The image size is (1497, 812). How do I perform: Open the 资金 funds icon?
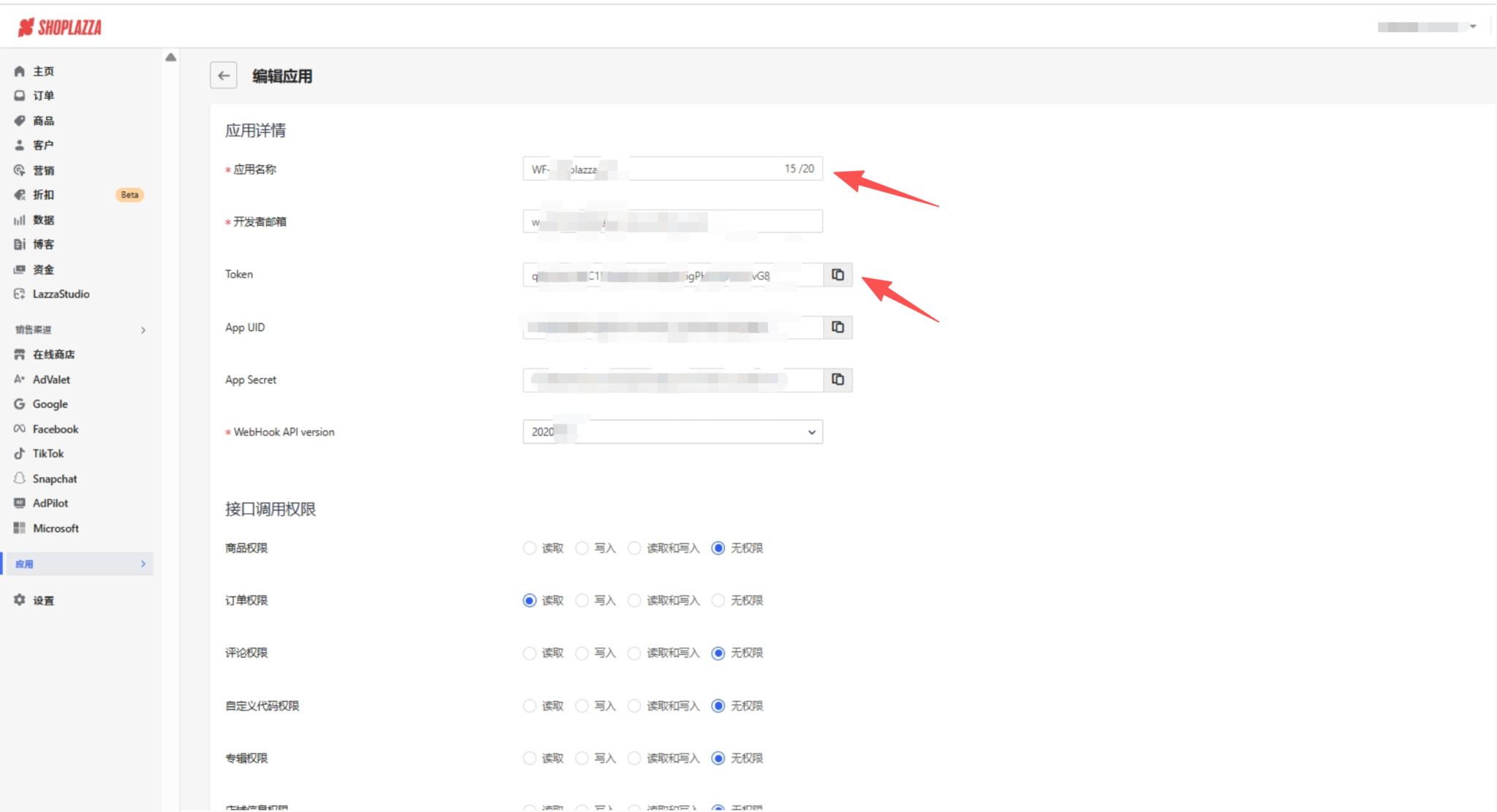[x=20, y=269]
